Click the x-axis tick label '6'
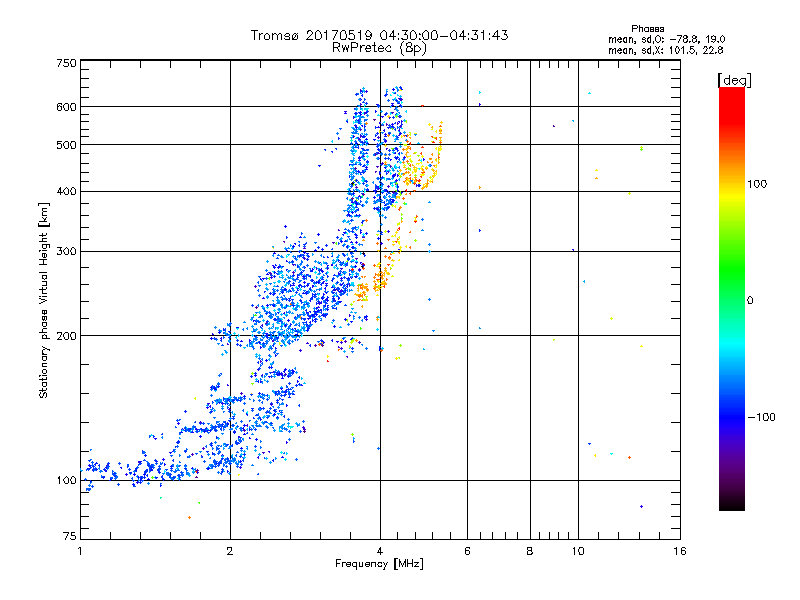Image resolution: width=800 pixels, height=600 pixels. [x=467, y=551]
